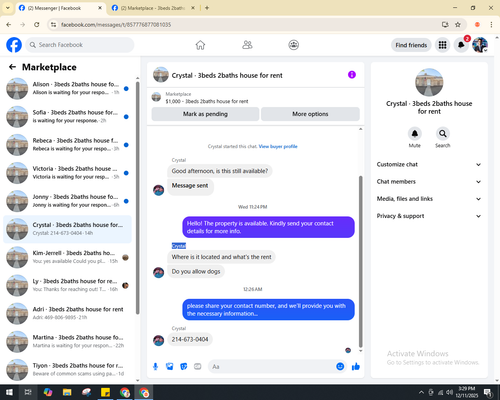Click the Facebook logo

click(14, 45)
